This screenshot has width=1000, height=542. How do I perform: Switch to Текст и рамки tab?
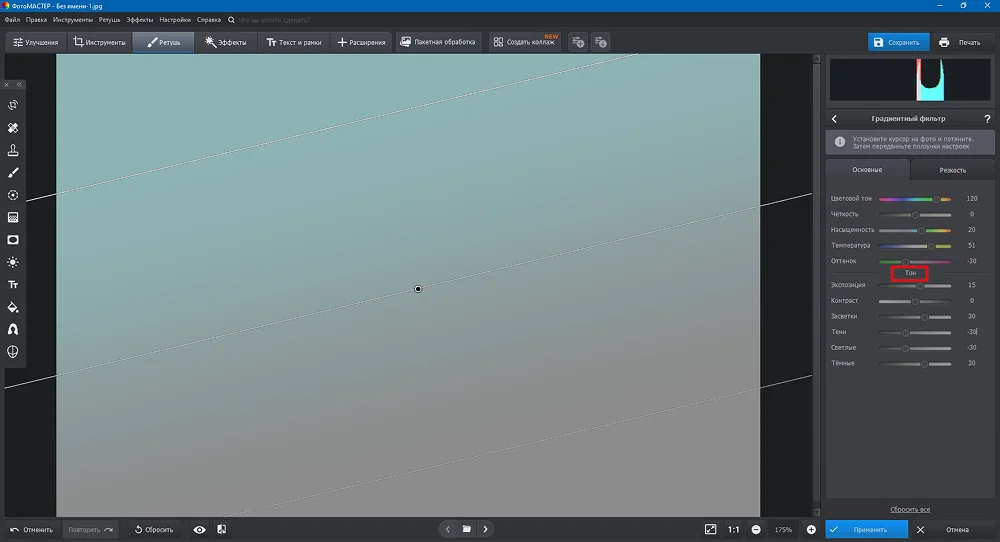point(294,42)
